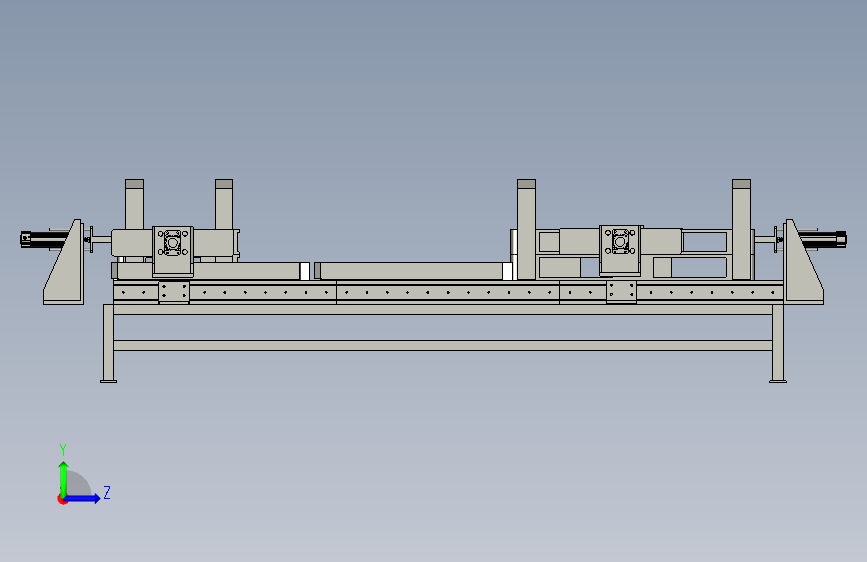
Task: Click the gray YZ plane quadrant of the triad
Action: point(79,484)
